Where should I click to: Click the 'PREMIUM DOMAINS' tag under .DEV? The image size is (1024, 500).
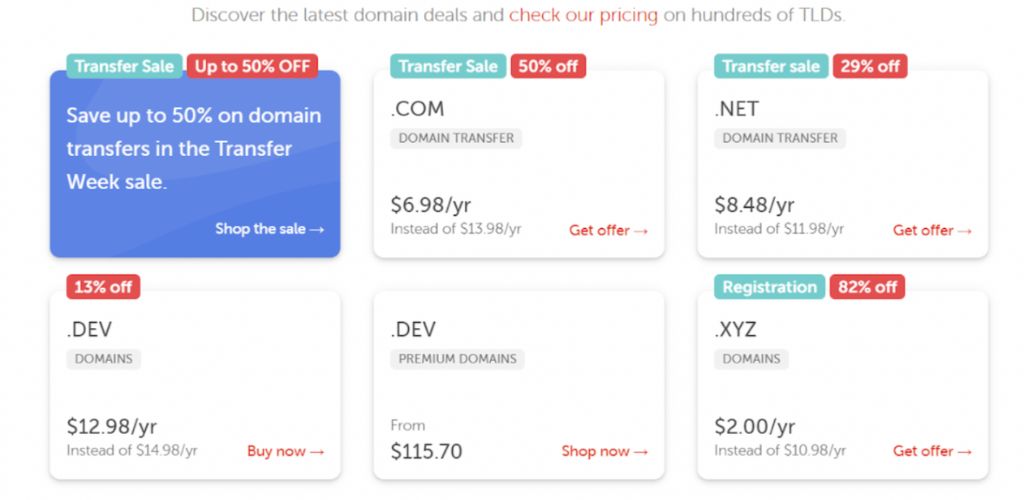click(457, 358)
